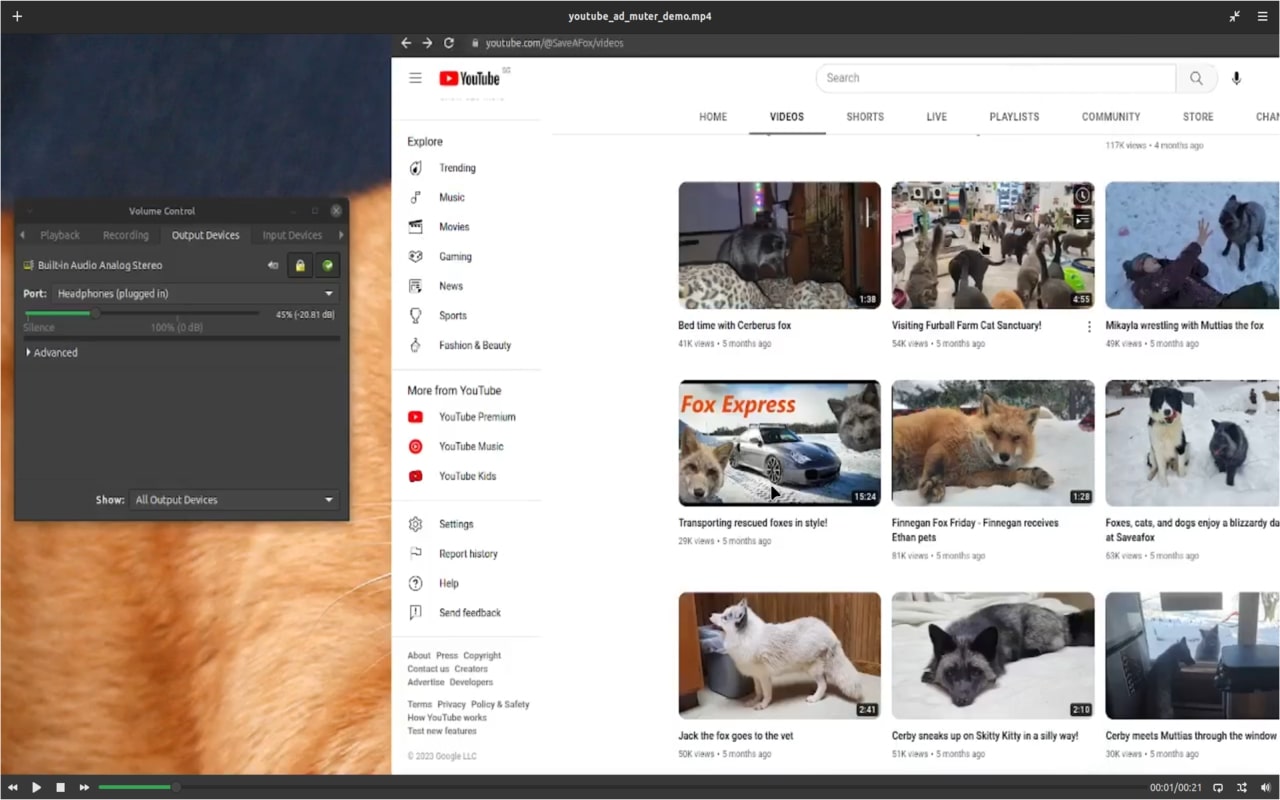The width and height of the screenshot is (1280, 800).
Task: Start voice search with microphone icon
Action: [x=1236, y=78]
